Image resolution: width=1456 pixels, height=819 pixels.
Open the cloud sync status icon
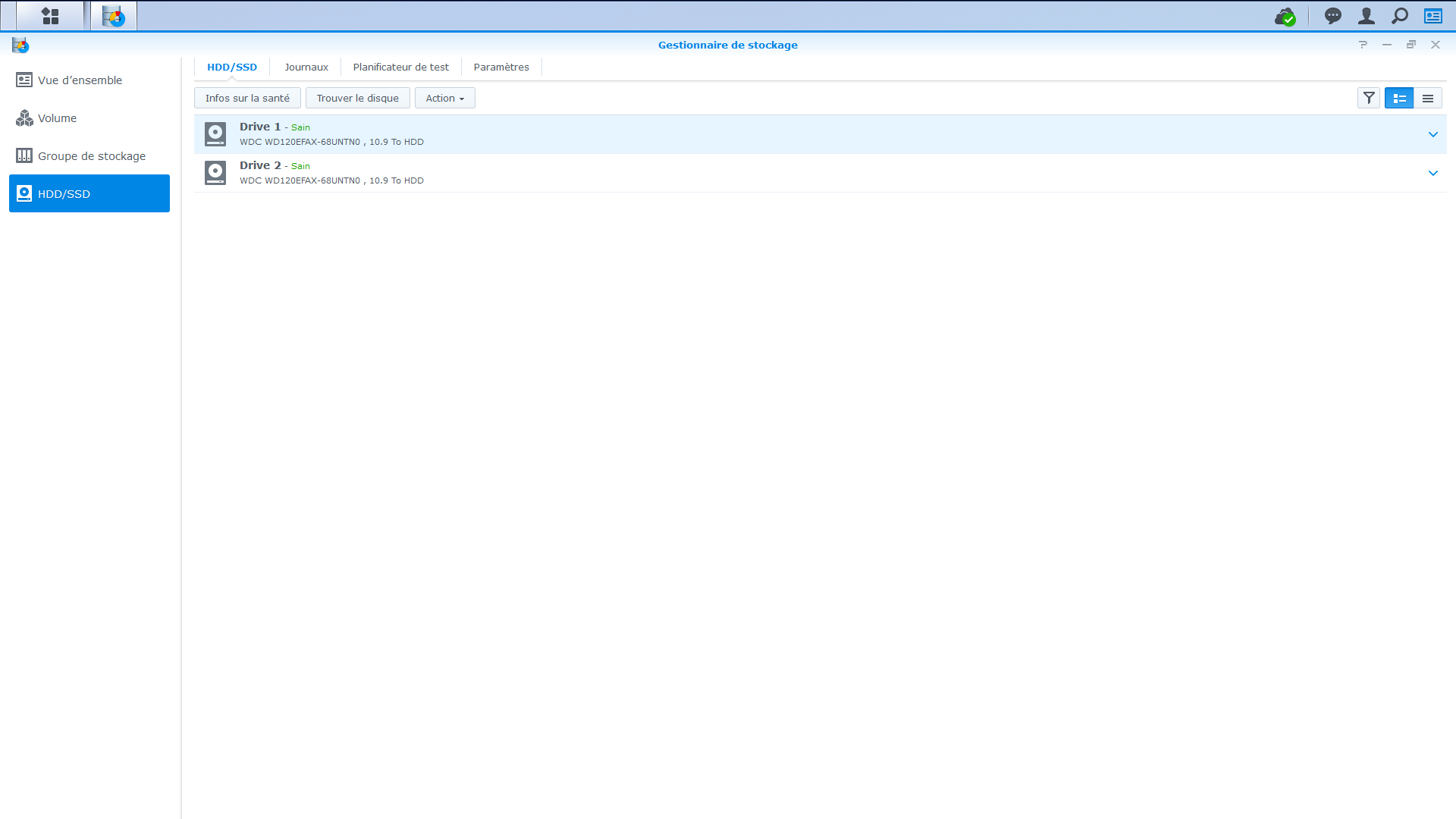click(1285, 16)
